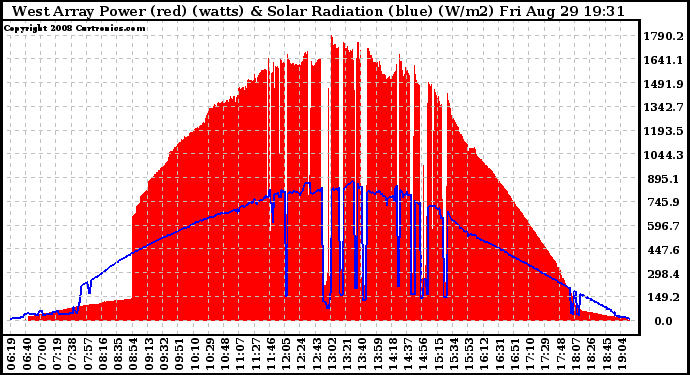690x375 pixels.
Task: Click the '08:54' time label
Action: point(133,354)
